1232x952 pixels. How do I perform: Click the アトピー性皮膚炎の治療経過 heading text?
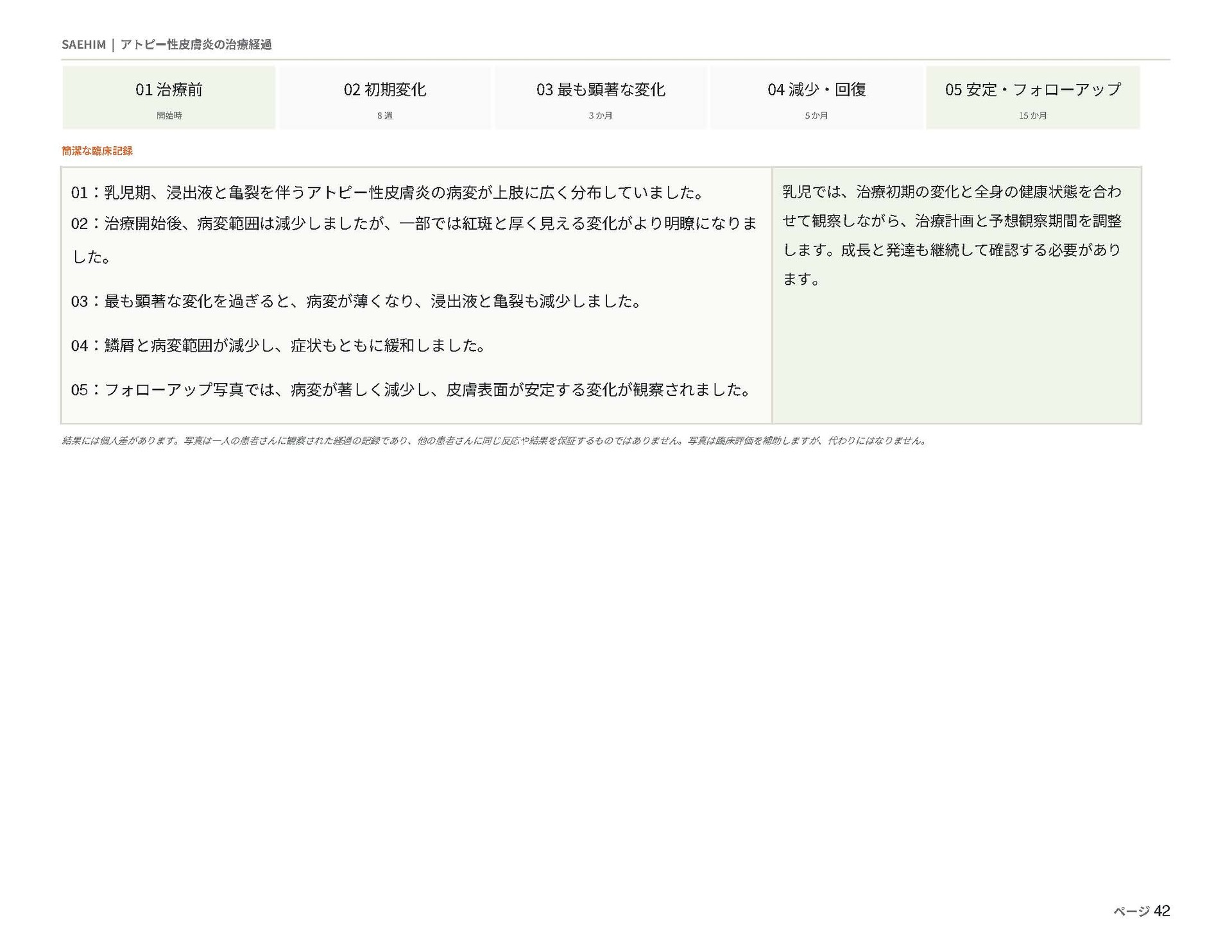point(196,44)
